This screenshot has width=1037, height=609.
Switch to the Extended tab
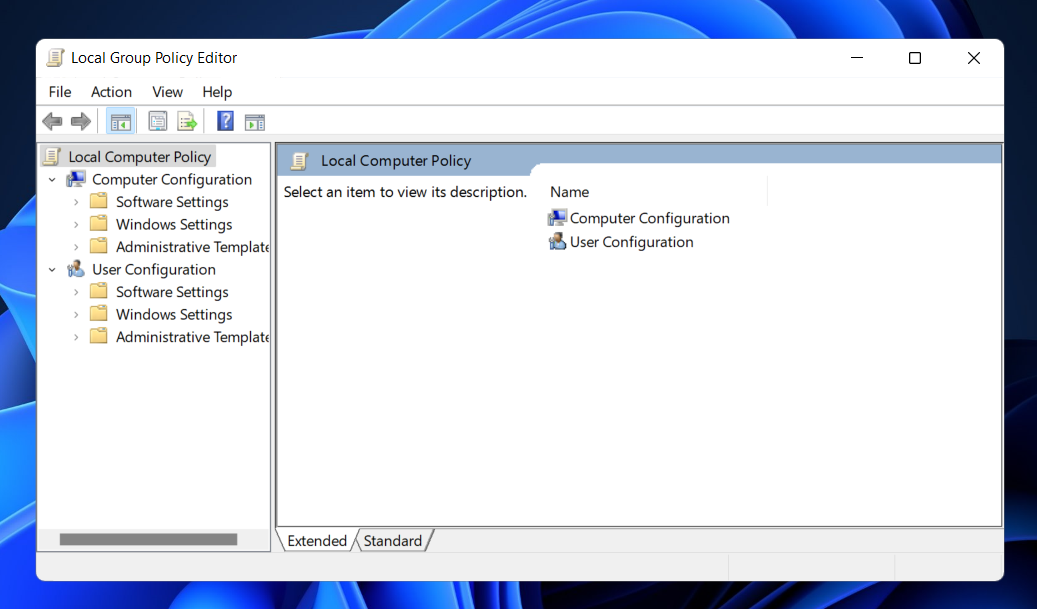pyautogui.click(x=315, y=540)
